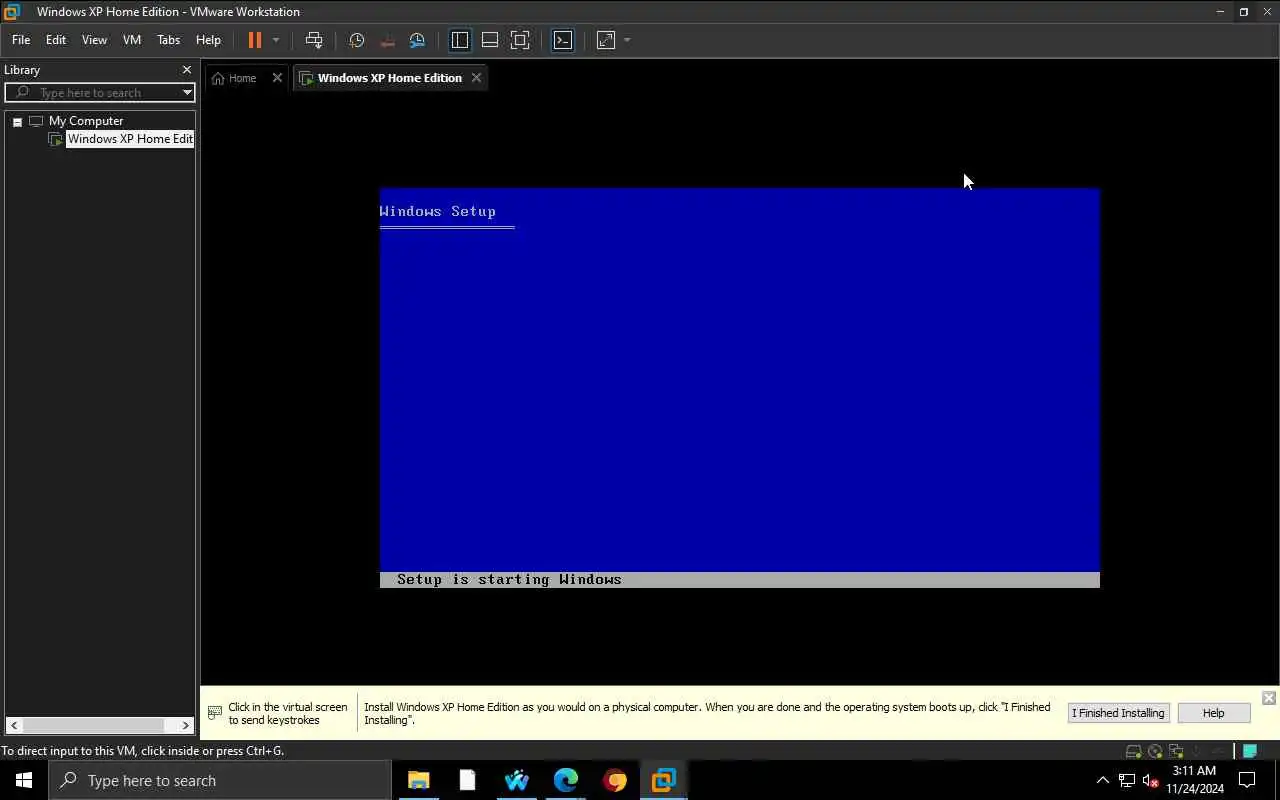
Task: Click the teal message log icon
Action: tap(1250, 751)
